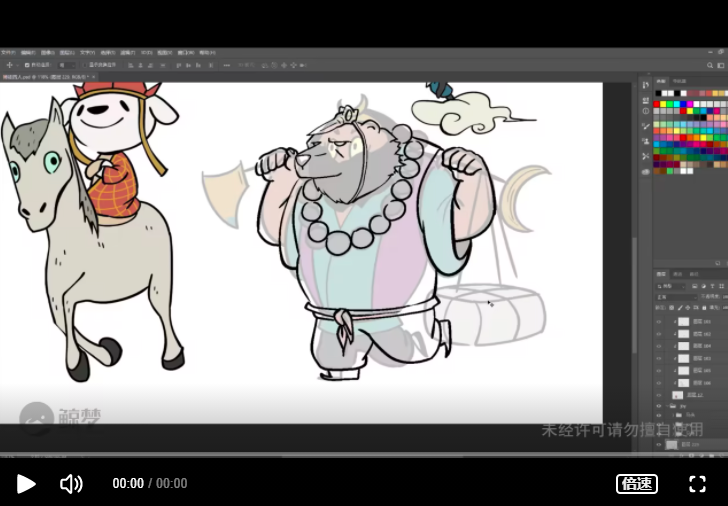Image resolution: width=728 pixels, height=506 pixels.
Task: Click align left edges icon
Action: pos(131,65)
